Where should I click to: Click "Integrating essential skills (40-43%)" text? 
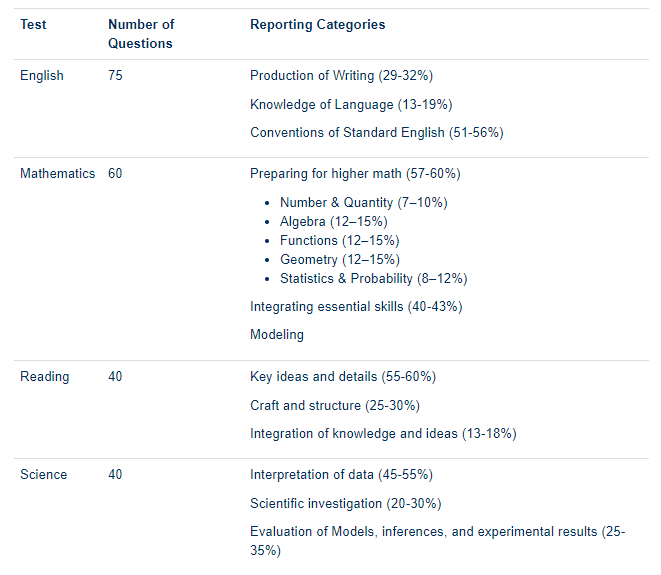tap(356, 307)
